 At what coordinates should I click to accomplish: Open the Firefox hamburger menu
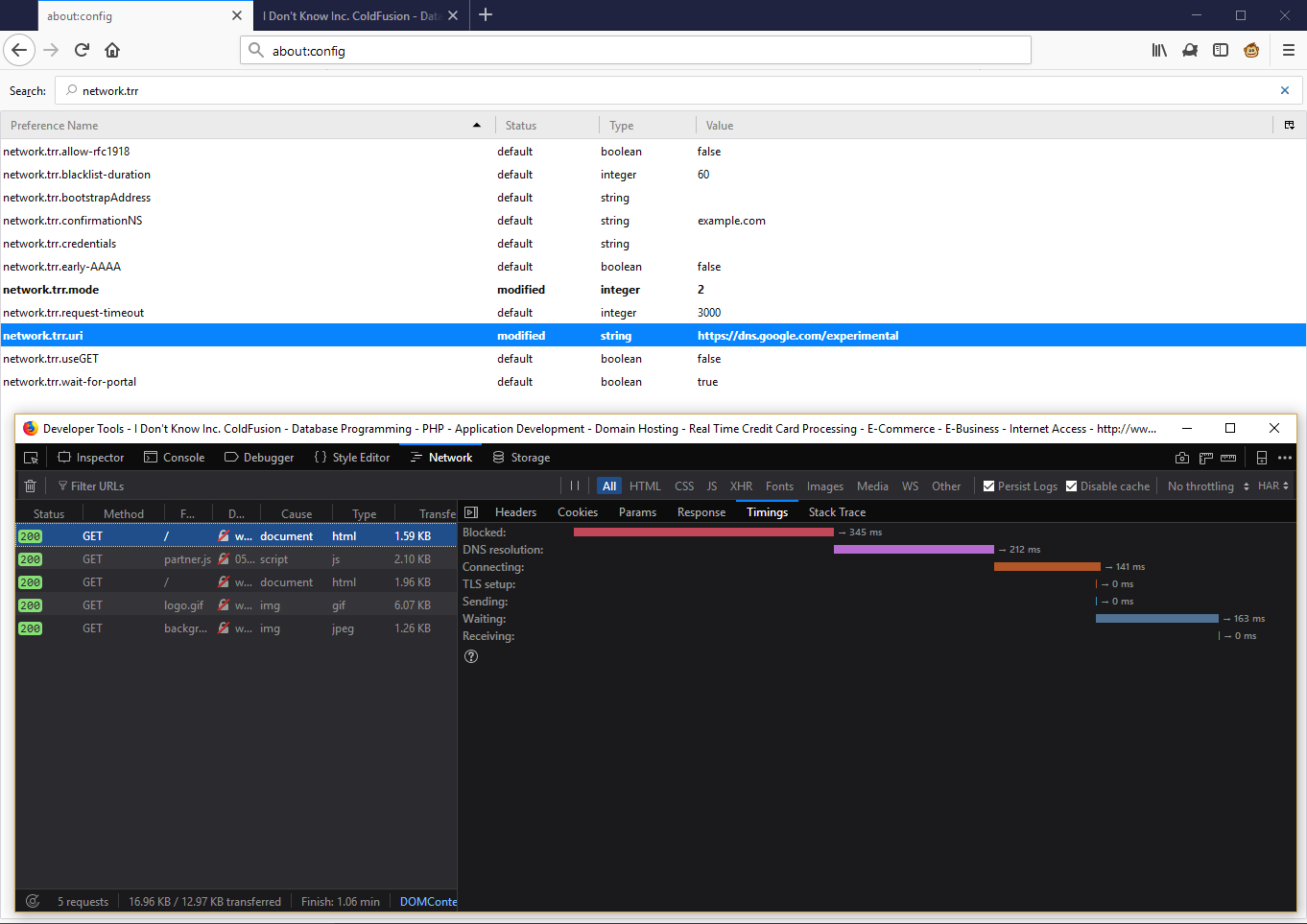point(1288,50)
